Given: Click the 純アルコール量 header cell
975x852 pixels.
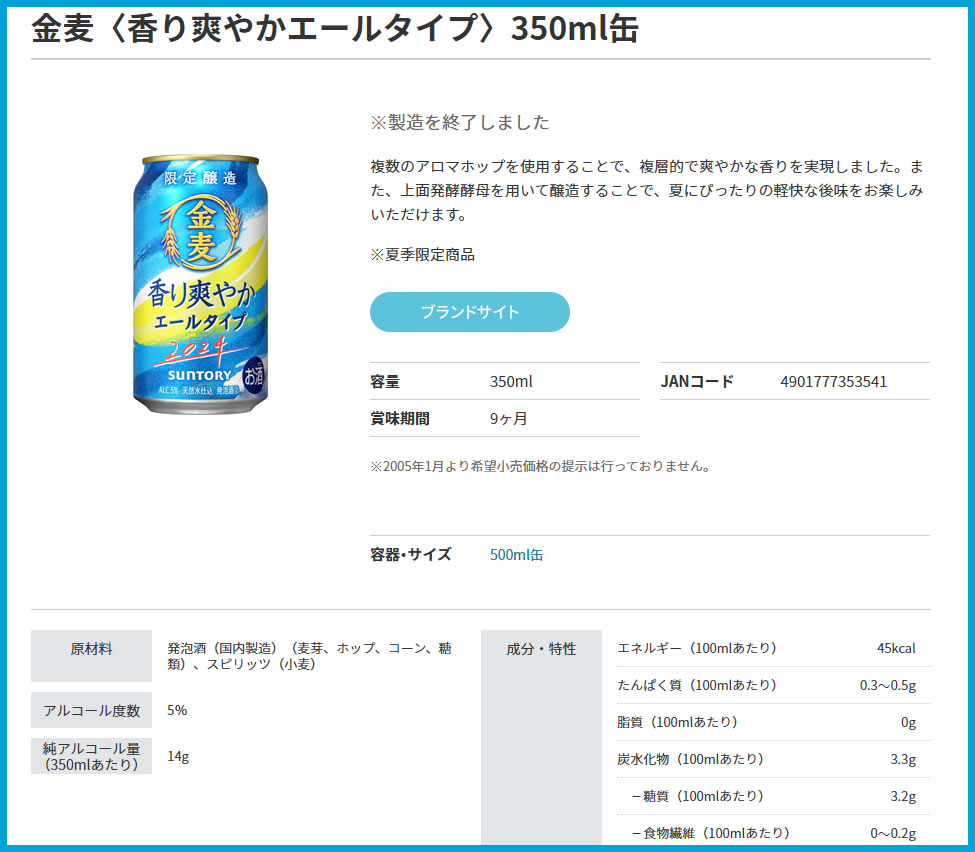Looking at the screenshot, I should click(91, 756).
